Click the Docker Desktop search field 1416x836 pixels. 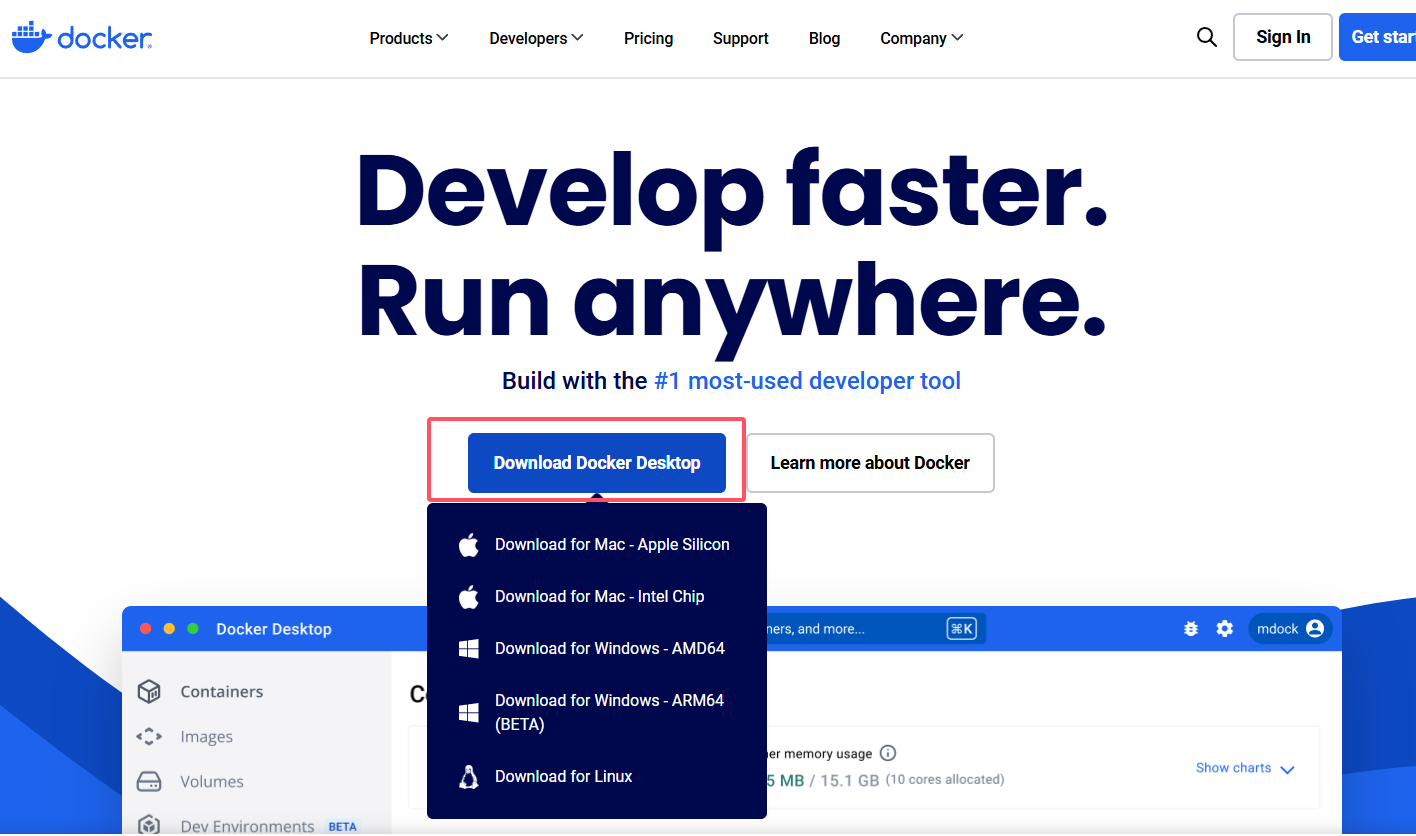coord(876,629)
